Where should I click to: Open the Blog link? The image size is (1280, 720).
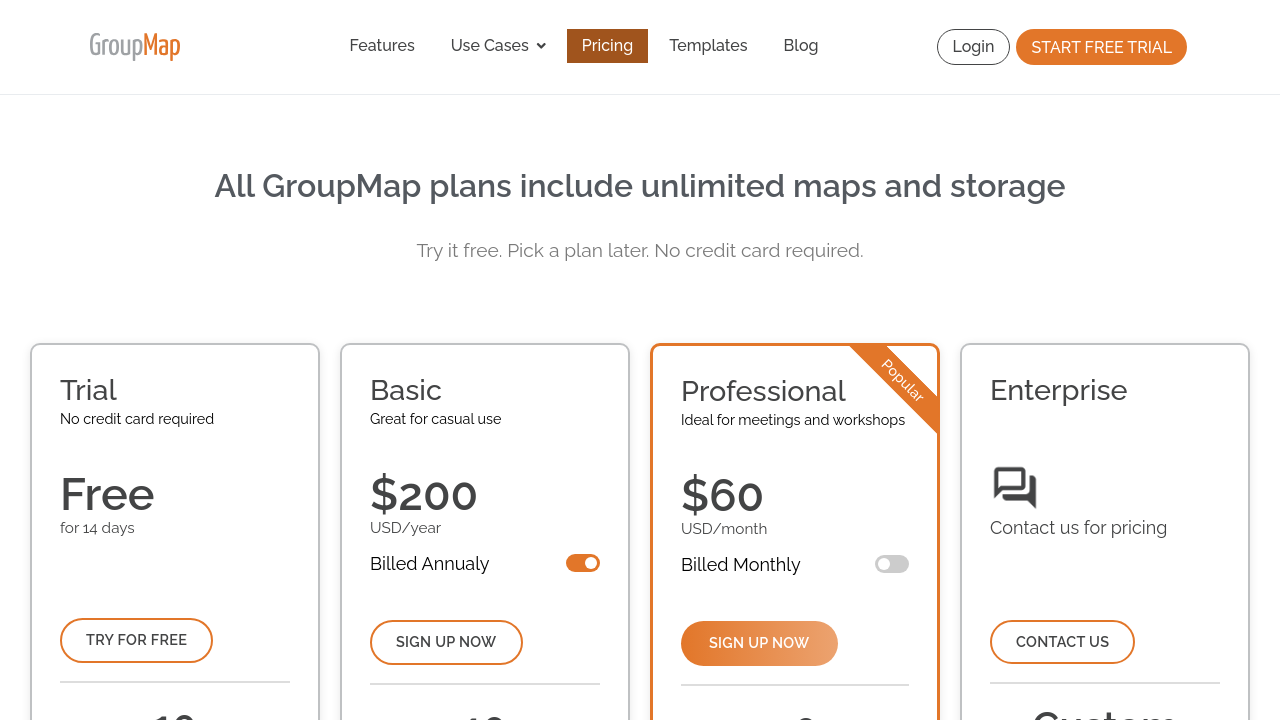pyautogui.click(x=800, y=46)
